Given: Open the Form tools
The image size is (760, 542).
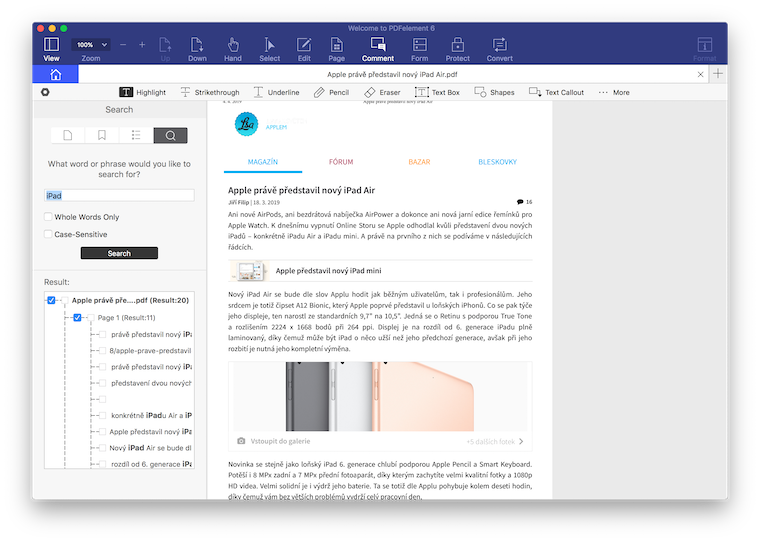Looking at the screenshot, I should [x=419, y=49].
